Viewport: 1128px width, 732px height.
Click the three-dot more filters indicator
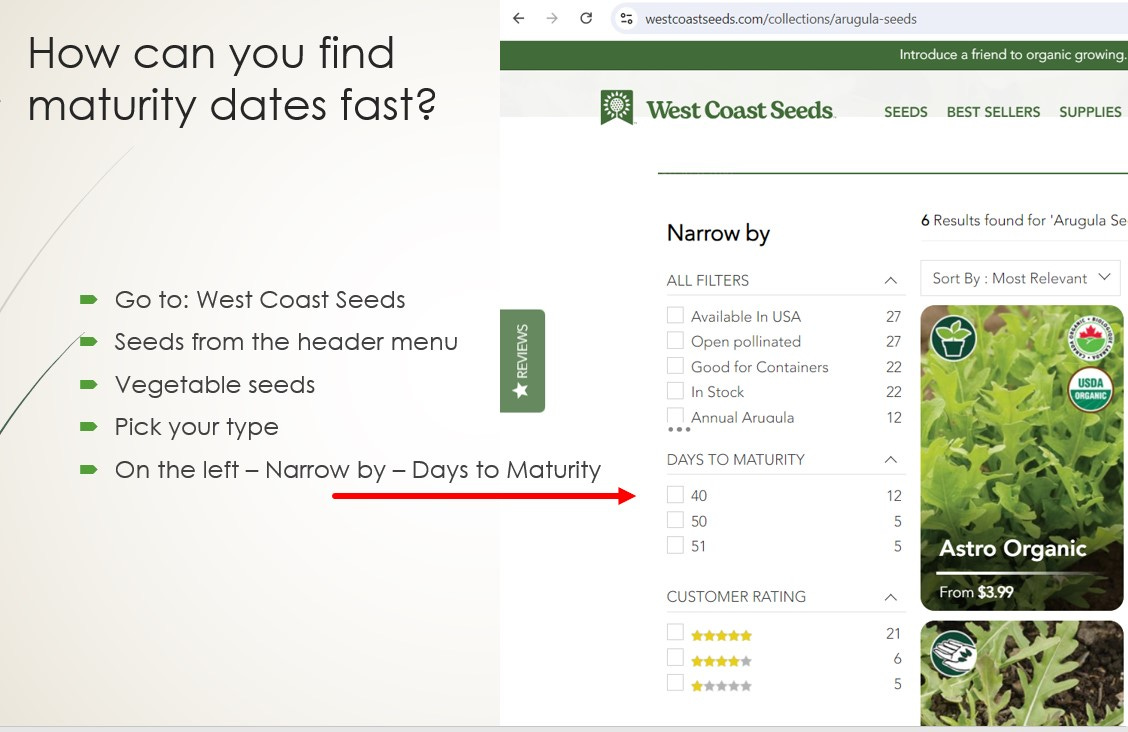click(679, 429)
